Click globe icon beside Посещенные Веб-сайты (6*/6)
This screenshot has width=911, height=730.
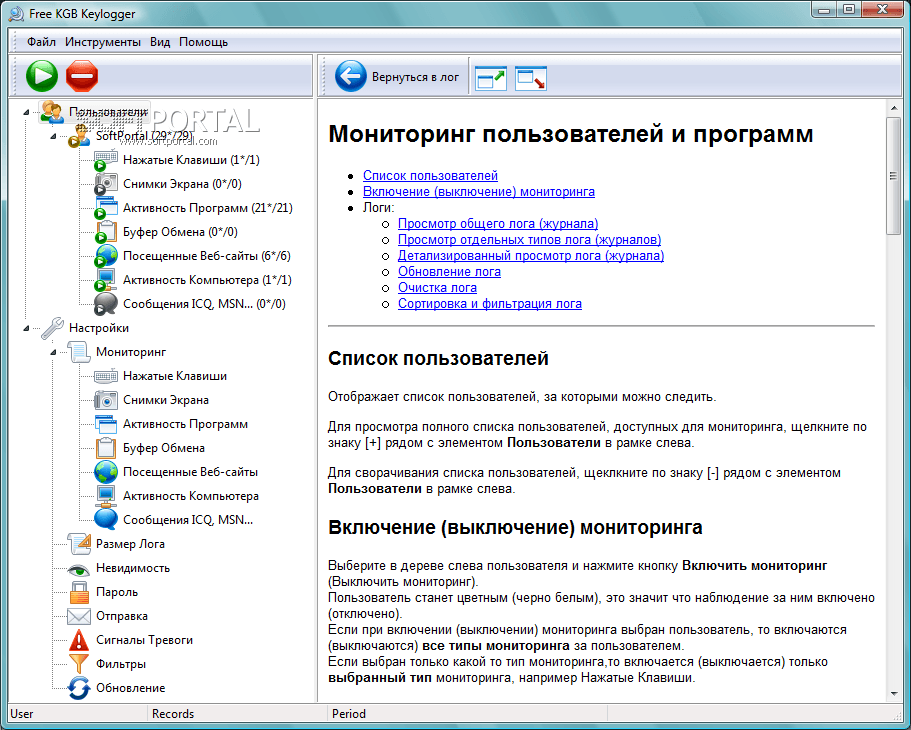(x=106, y=256)
